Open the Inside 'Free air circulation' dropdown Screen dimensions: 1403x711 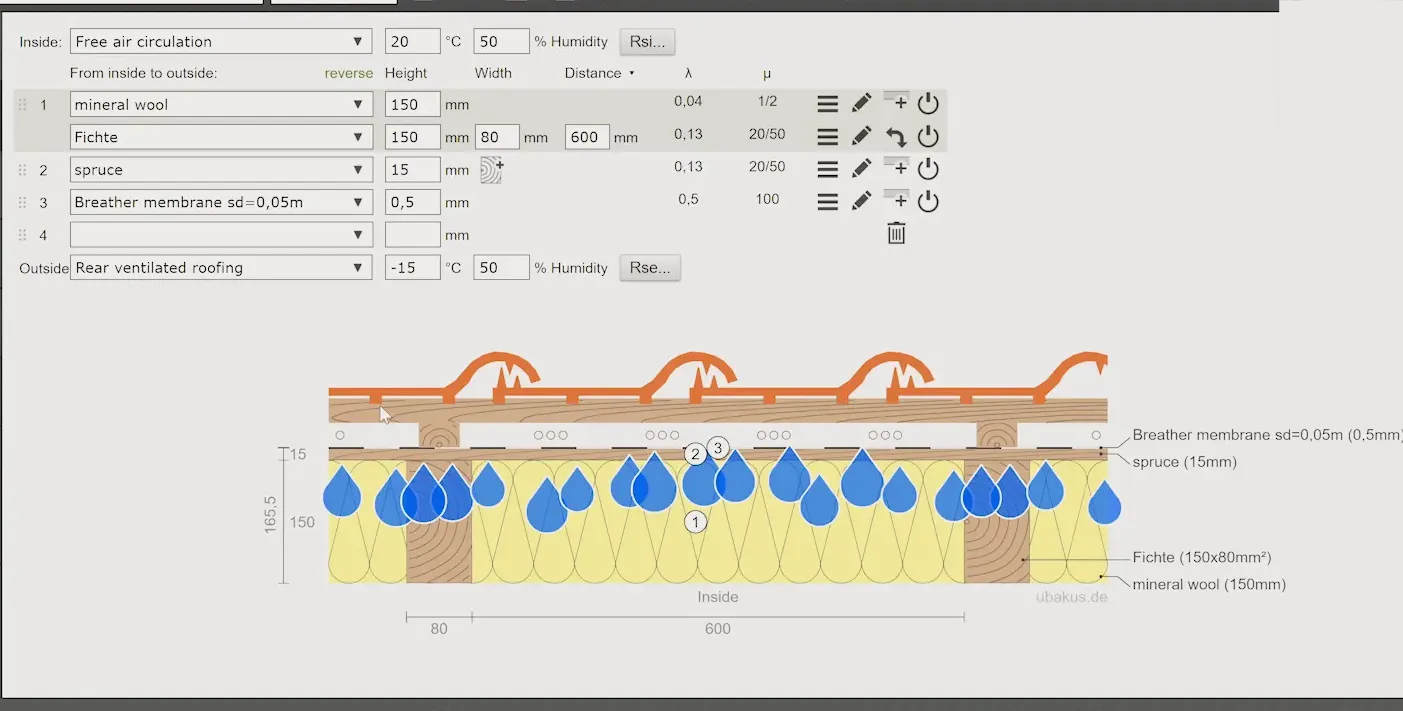[x=221, y=42]
